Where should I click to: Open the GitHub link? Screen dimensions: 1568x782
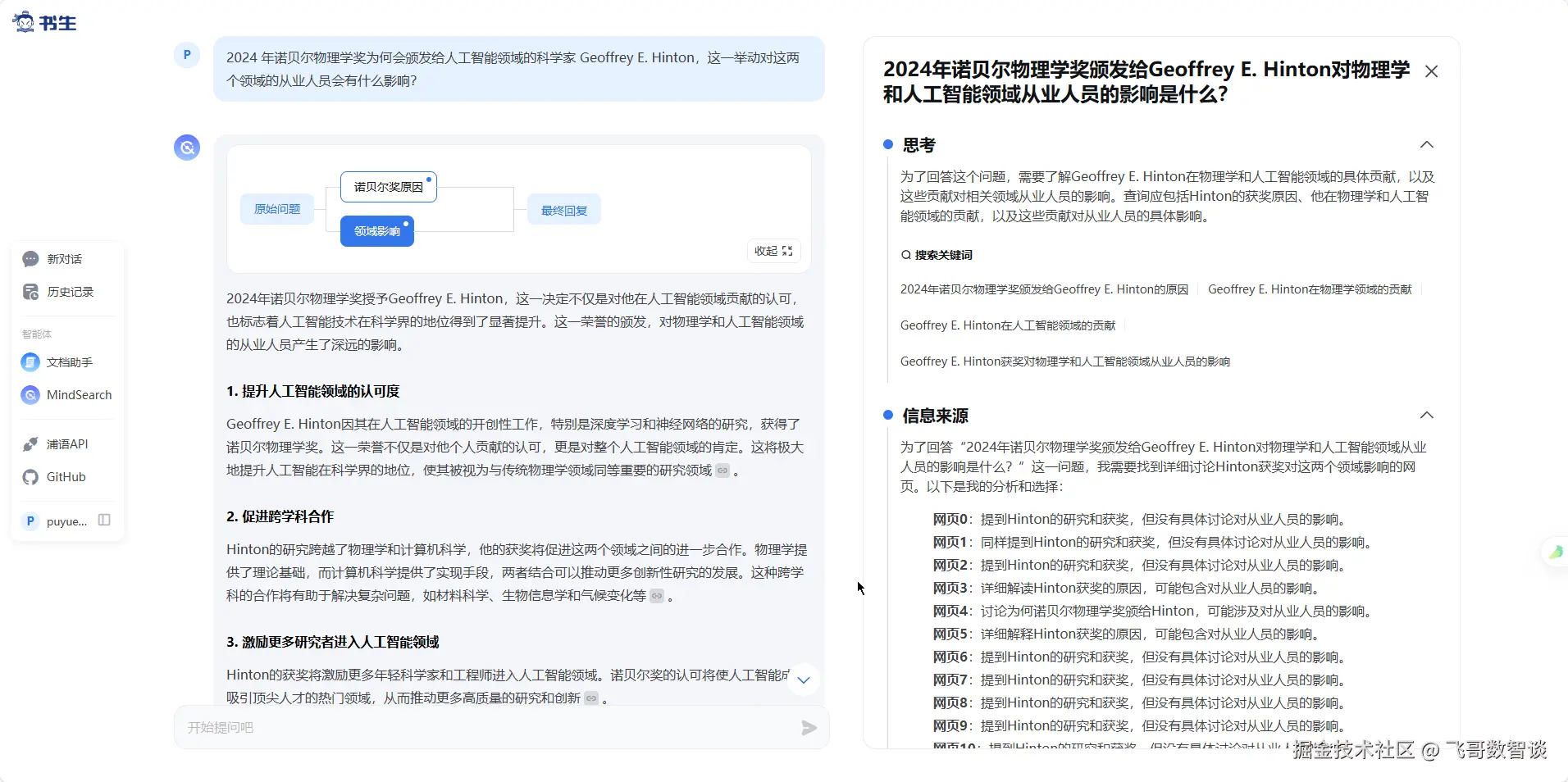67,477
